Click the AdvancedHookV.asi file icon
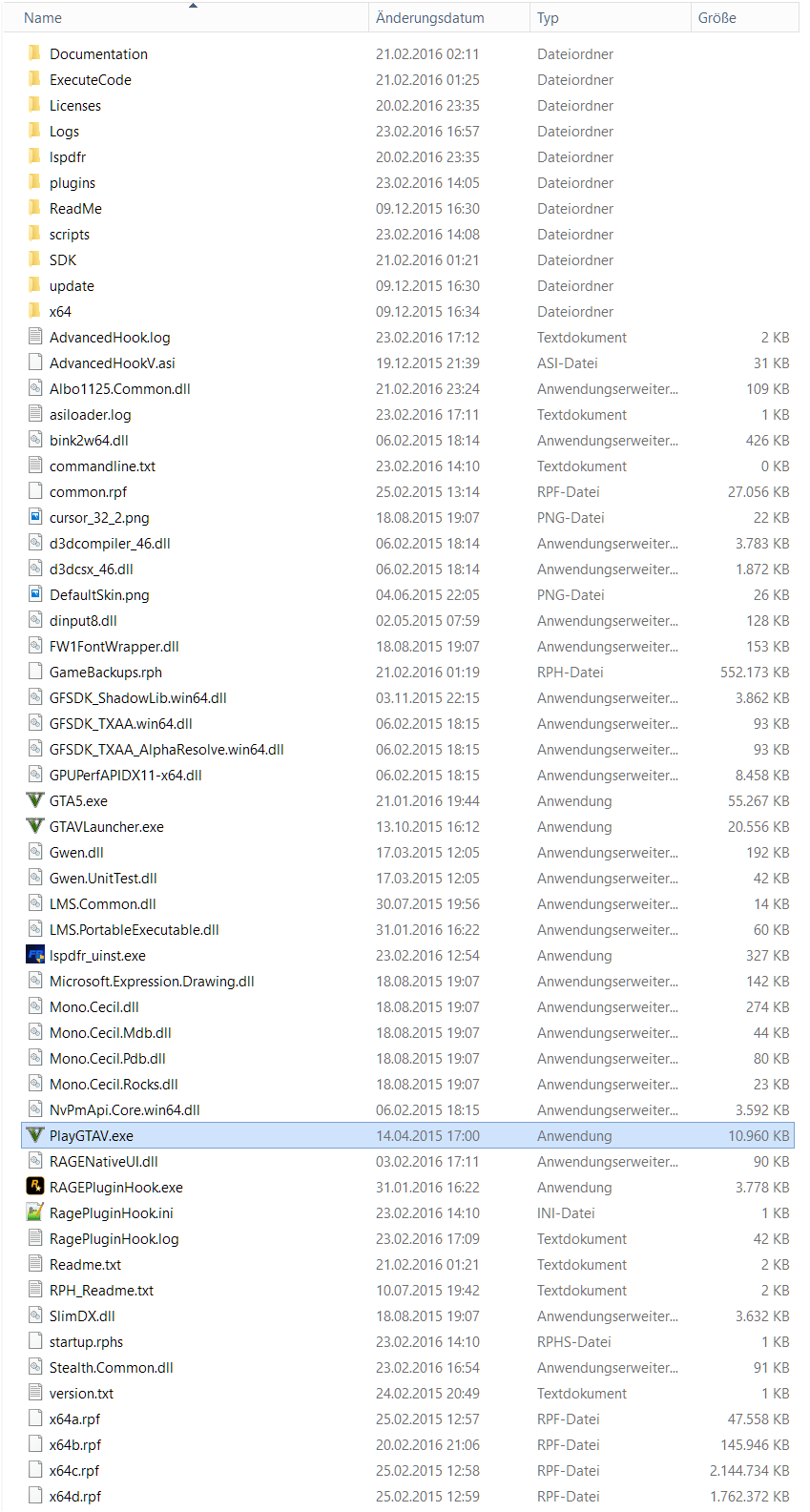The image size is (810, 1512). [35, 362]
